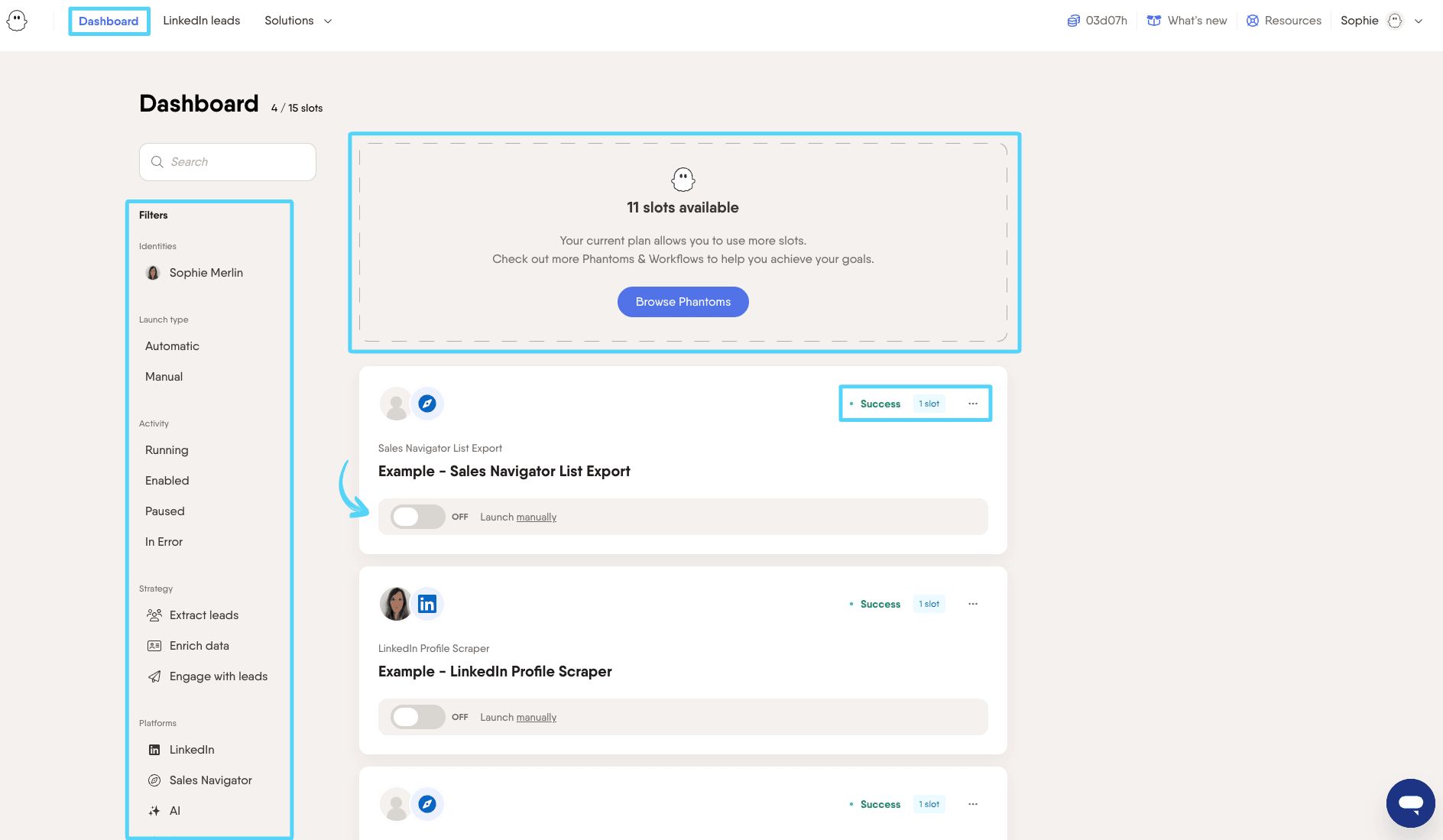Click manually link on LinkedIn Profile Scraper

click(x=536, y=717)
